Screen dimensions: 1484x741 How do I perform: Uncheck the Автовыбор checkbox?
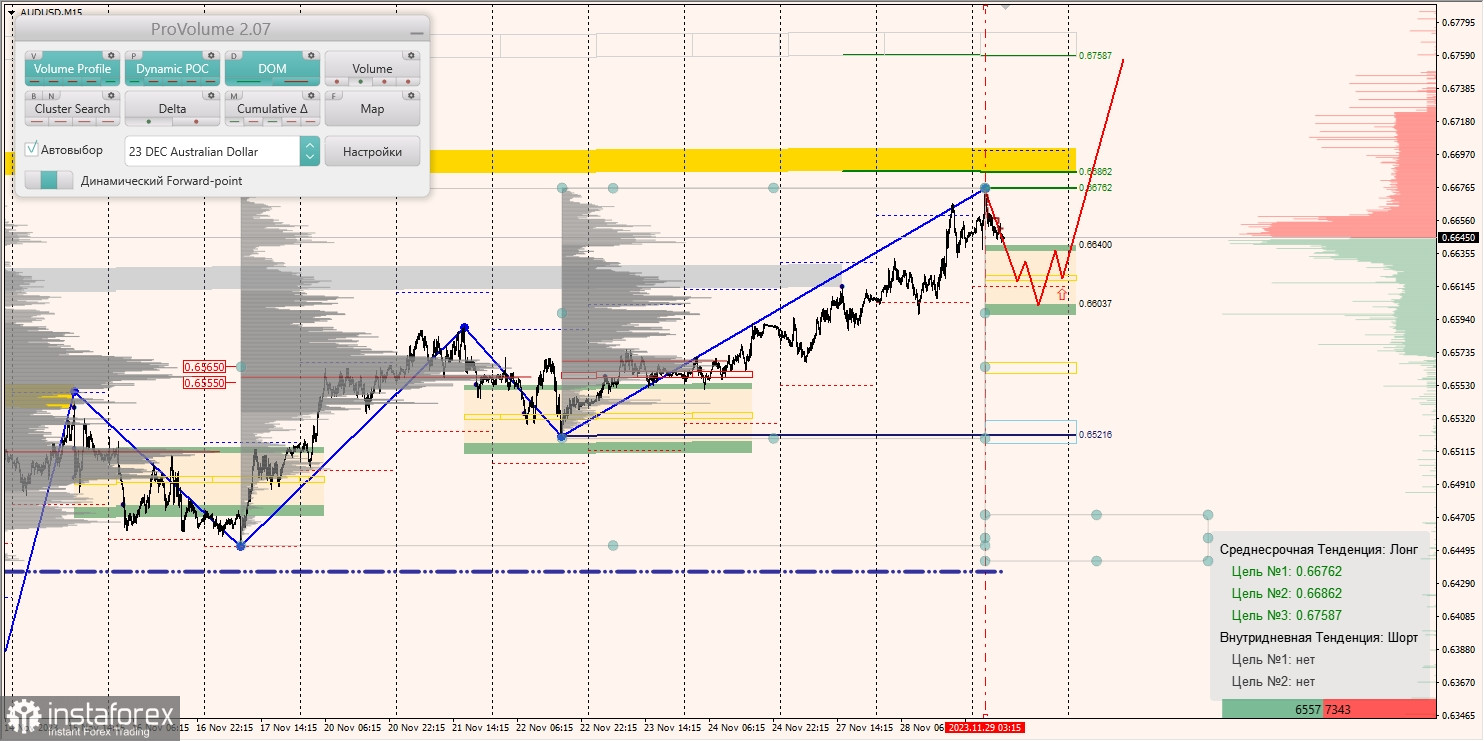coord(32,149)
